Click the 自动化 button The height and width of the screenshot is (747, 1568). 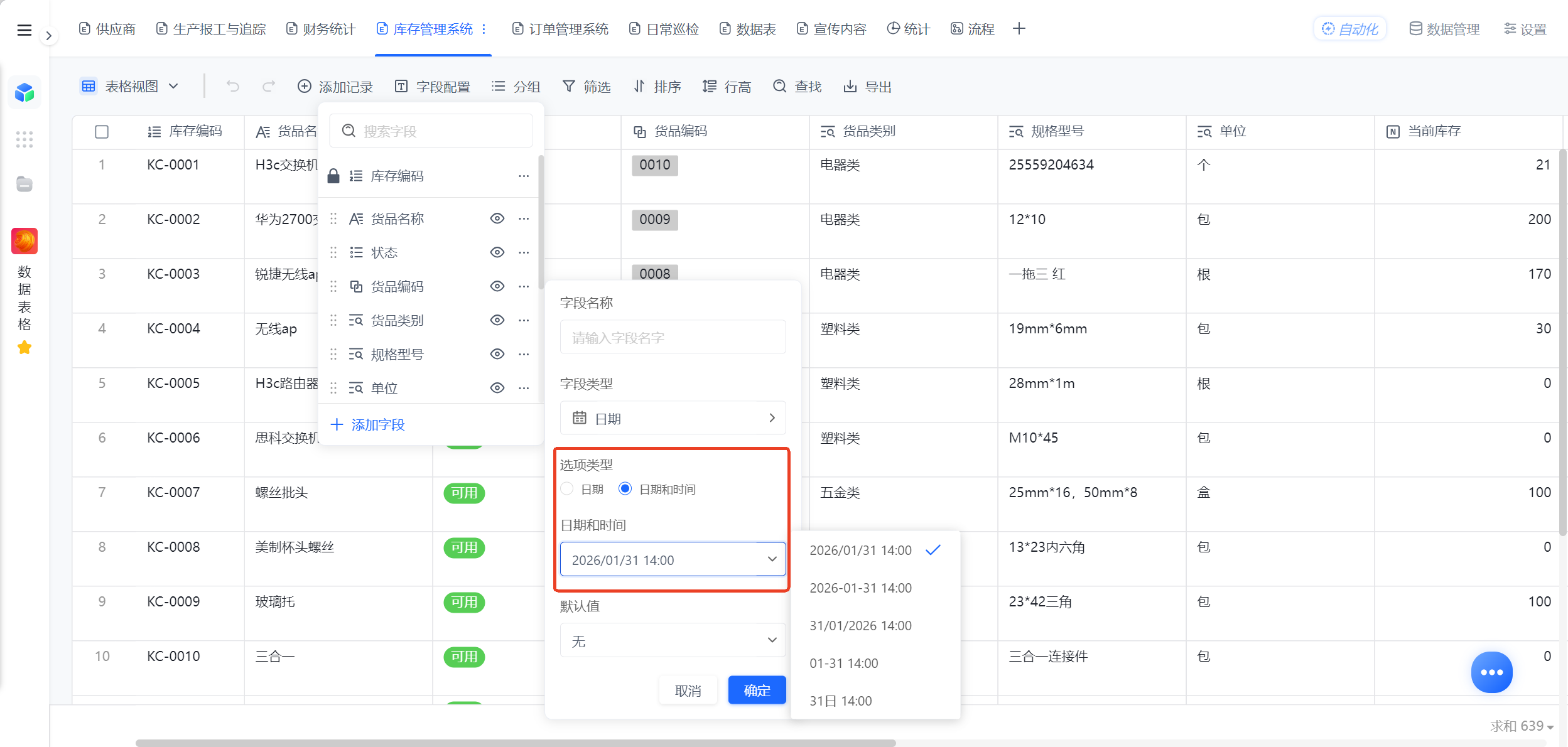(1350, 29)
